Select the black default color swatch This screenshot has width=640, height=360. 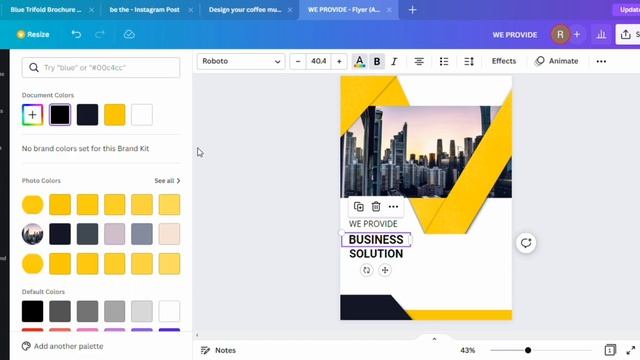pos(33,311)
